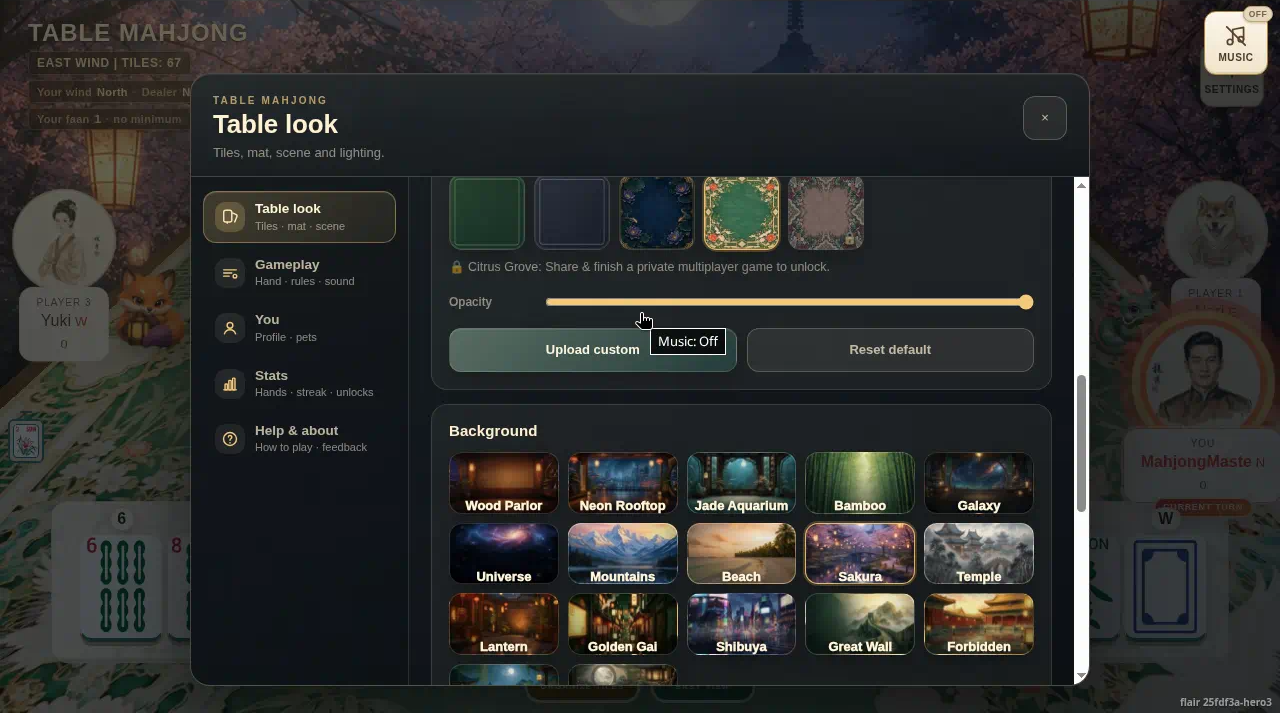
Task: Click the fox pet beside Yuki
Action: click(152, 308)
